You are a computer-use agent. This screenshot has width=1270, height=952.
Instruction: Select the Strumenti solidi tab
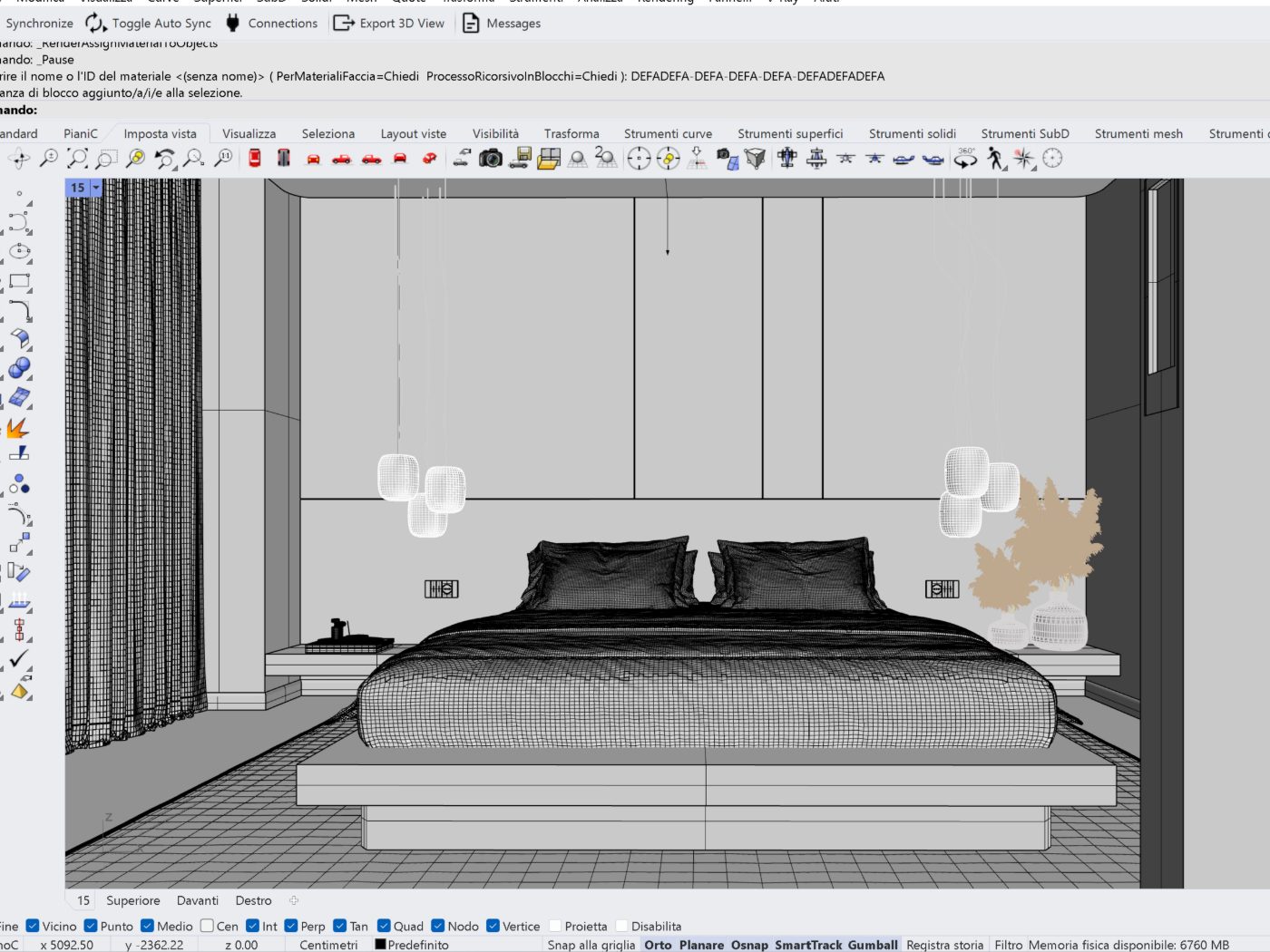pyautogui.click(x=913, y=133)
